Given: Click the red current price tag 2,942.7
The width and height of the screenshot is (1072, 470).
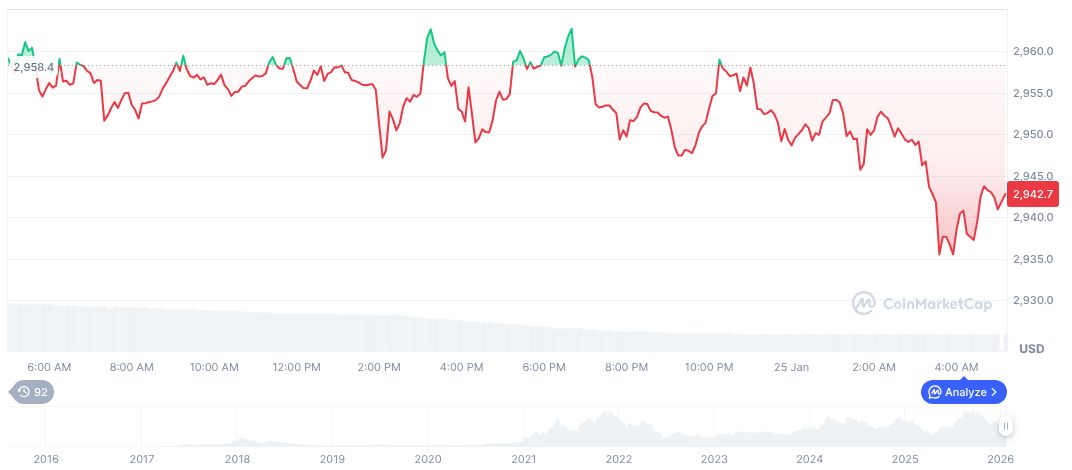Looking at the screenshot, I should pos(1032,194).
